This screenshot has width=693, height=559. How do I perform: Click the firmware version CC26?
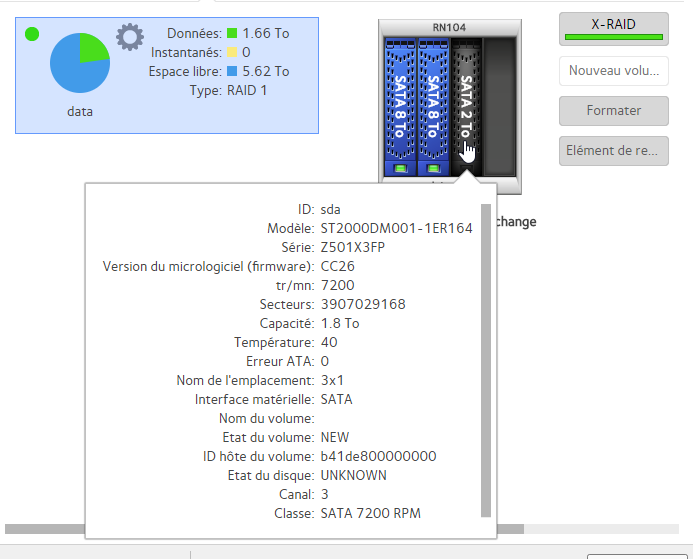(x=338, y=266)
